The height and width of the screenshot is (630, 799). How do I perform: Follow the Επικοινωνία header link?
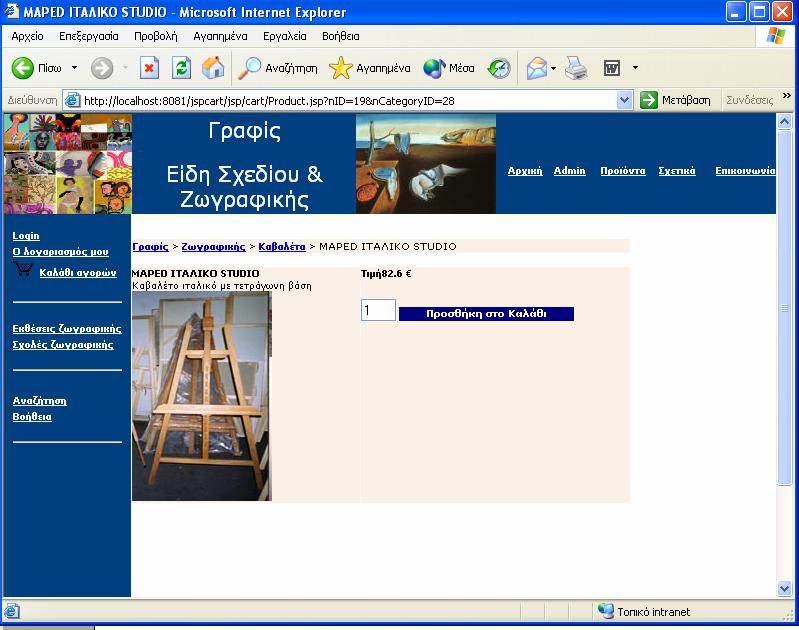click(x=745, y=171)
